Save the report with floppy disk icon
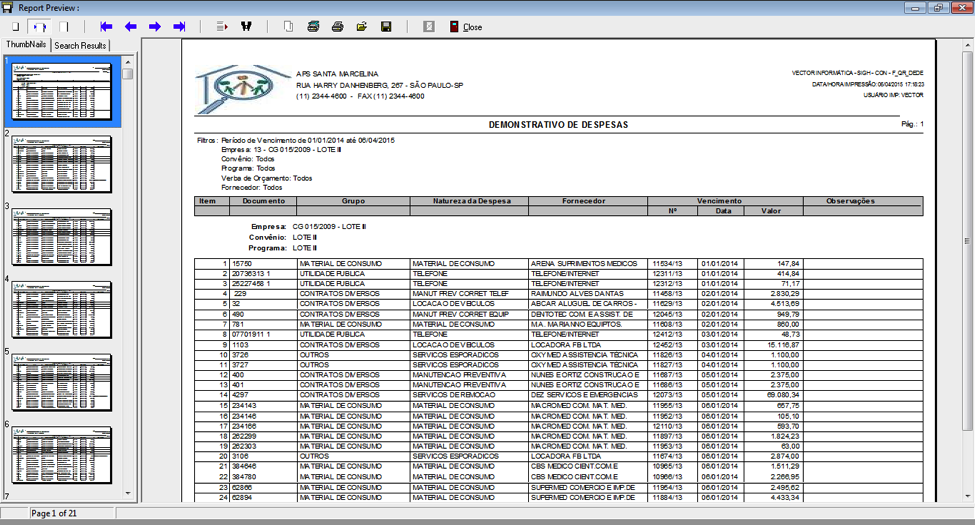The image size is (975, 525). click(x=386, y=27)
